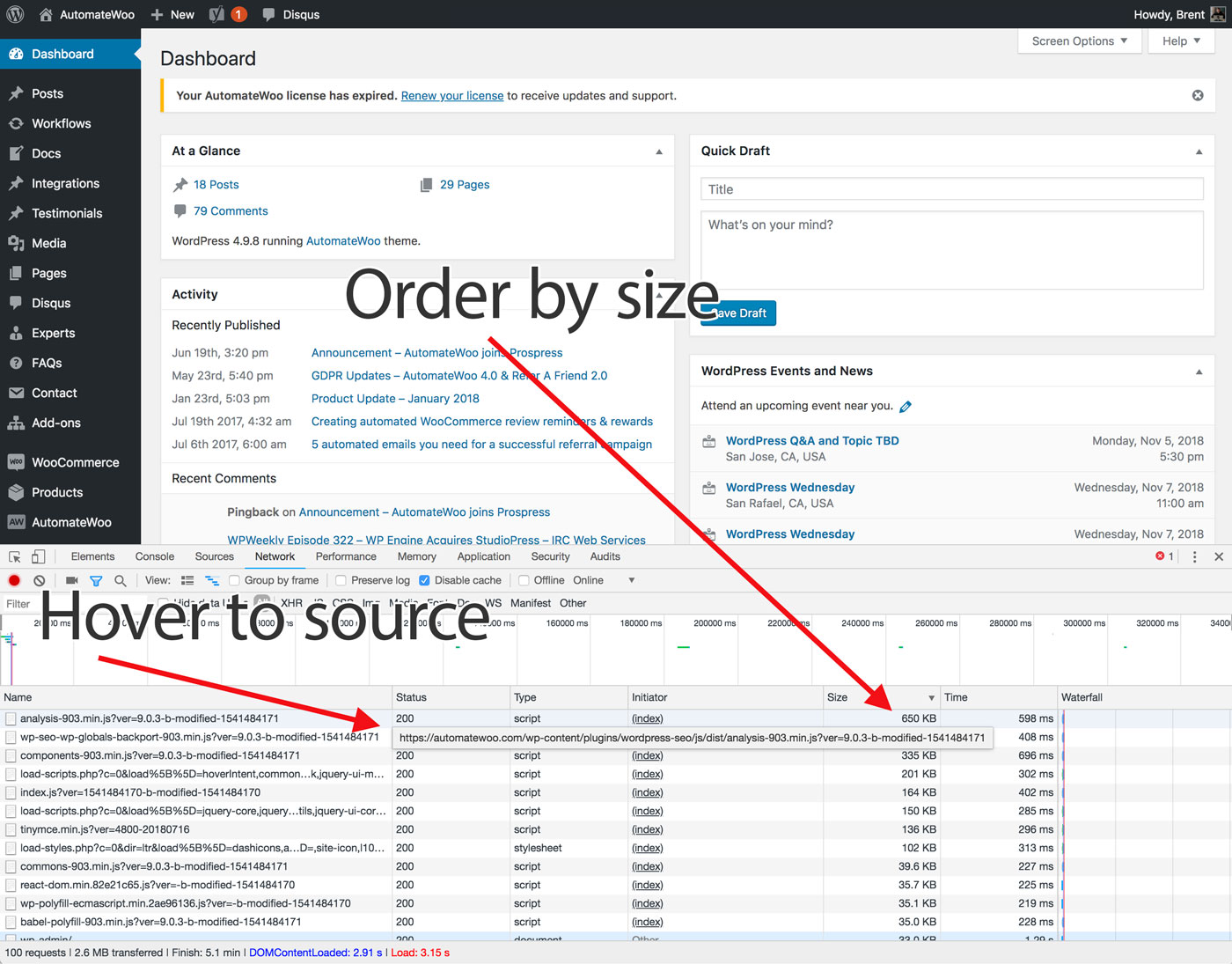The width and height of the screenshot is (1232, 964).
Task: Open the network request filter funnel
Action: [x=96, y=580]
